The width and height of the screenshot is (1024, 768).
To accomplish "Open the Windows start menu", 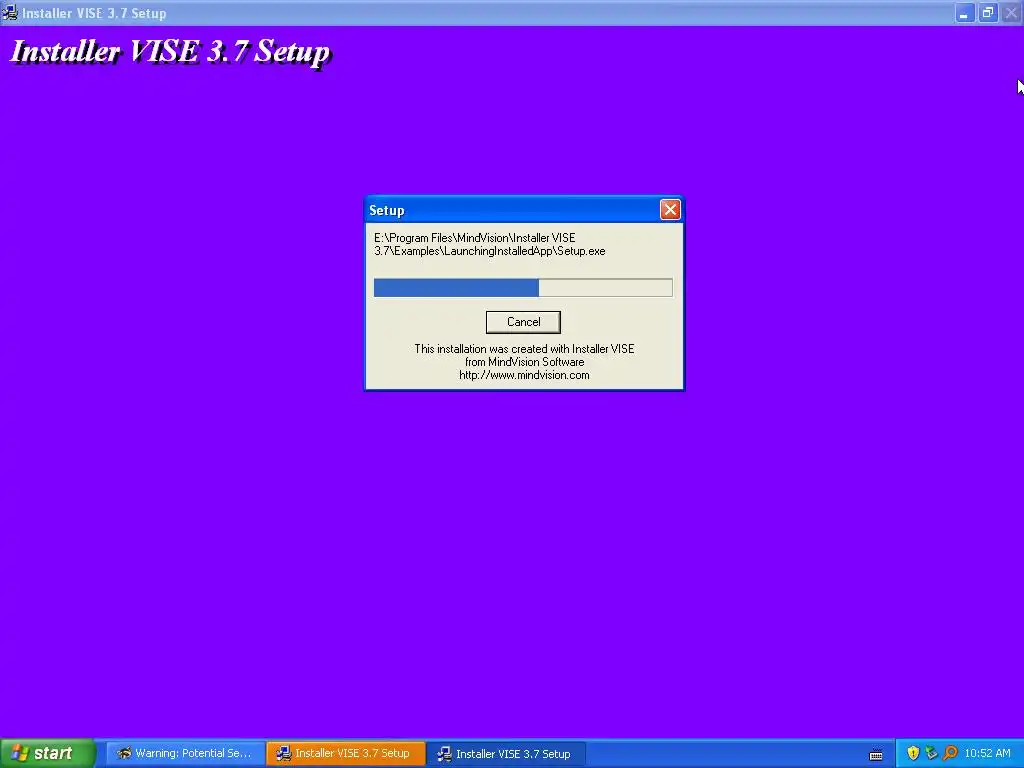I will tap(48, 754).
